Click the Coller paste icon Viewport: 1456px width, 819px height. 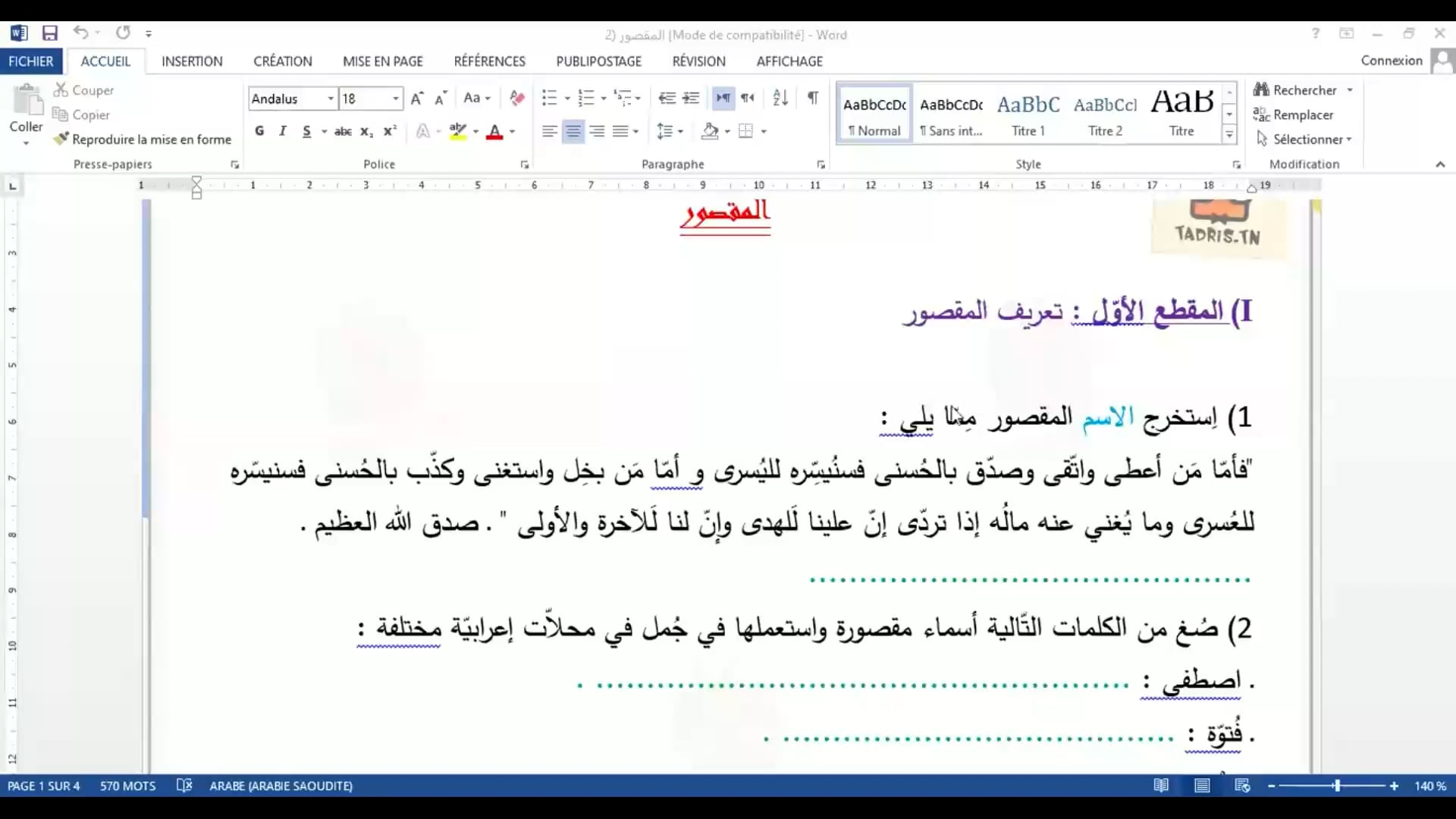point(27,100)
